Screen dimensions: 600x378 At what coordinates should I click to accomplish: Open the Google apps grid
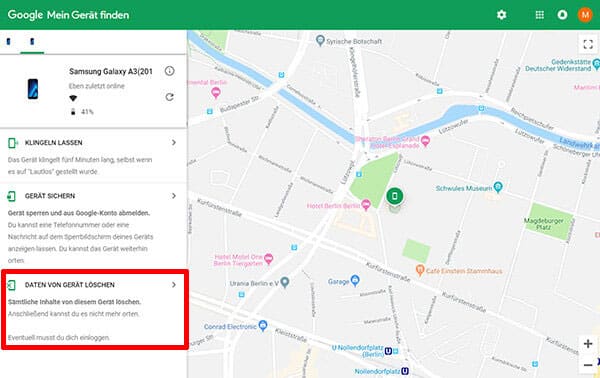click(540, 15)
